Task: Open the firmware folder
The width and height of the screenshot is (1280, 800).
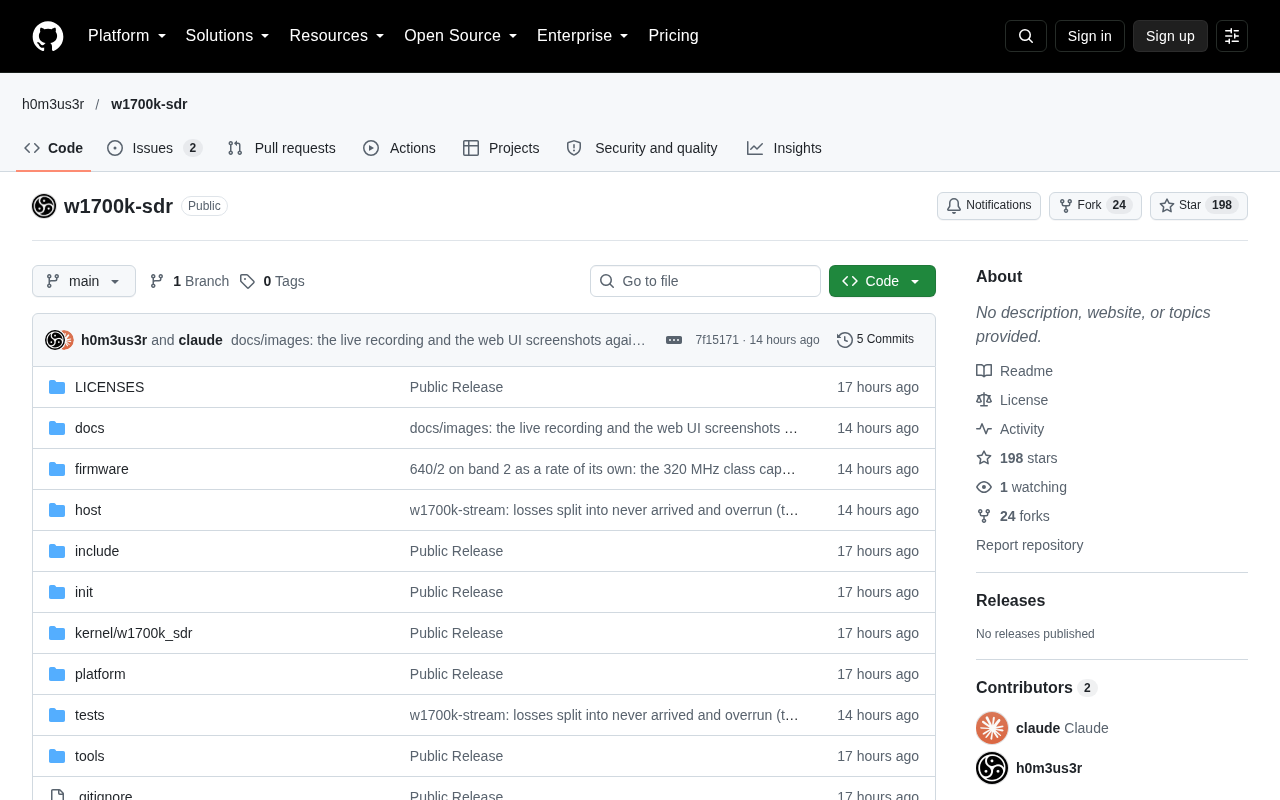Action: (x=102, y=469)
